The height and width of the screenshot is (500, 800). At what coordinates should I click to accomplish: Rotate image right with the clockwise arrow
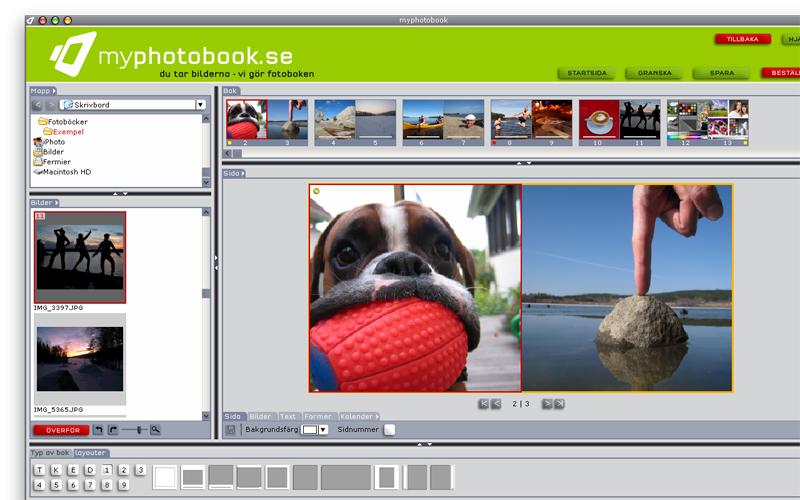pyautogui.click(x=113, y=429)
